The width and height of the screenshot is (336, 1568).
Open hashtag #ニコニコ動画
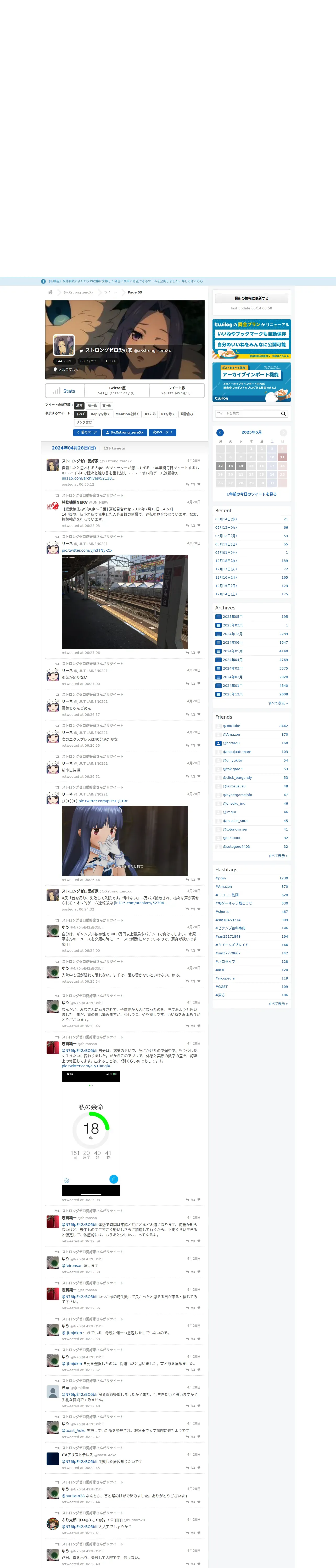pyautogui.click(x=227, y=895)
